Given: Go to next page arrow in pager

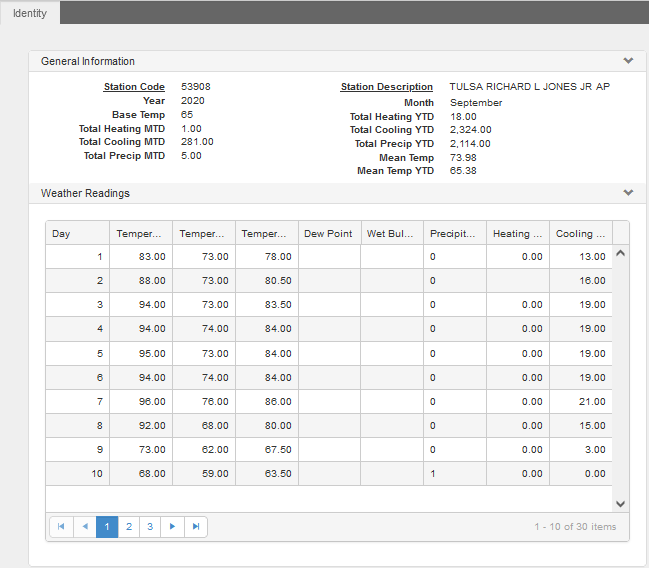Looking at the screenshot, I should pyautogui.click(x=172, y=527).
